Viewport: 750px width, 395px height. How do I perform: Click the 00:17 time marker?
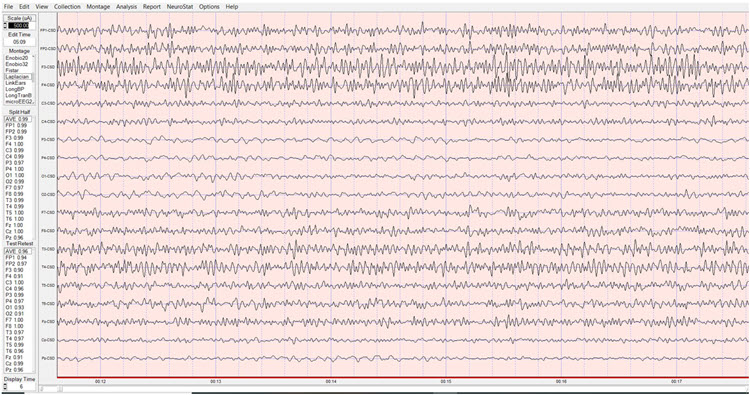pos(676,382)
